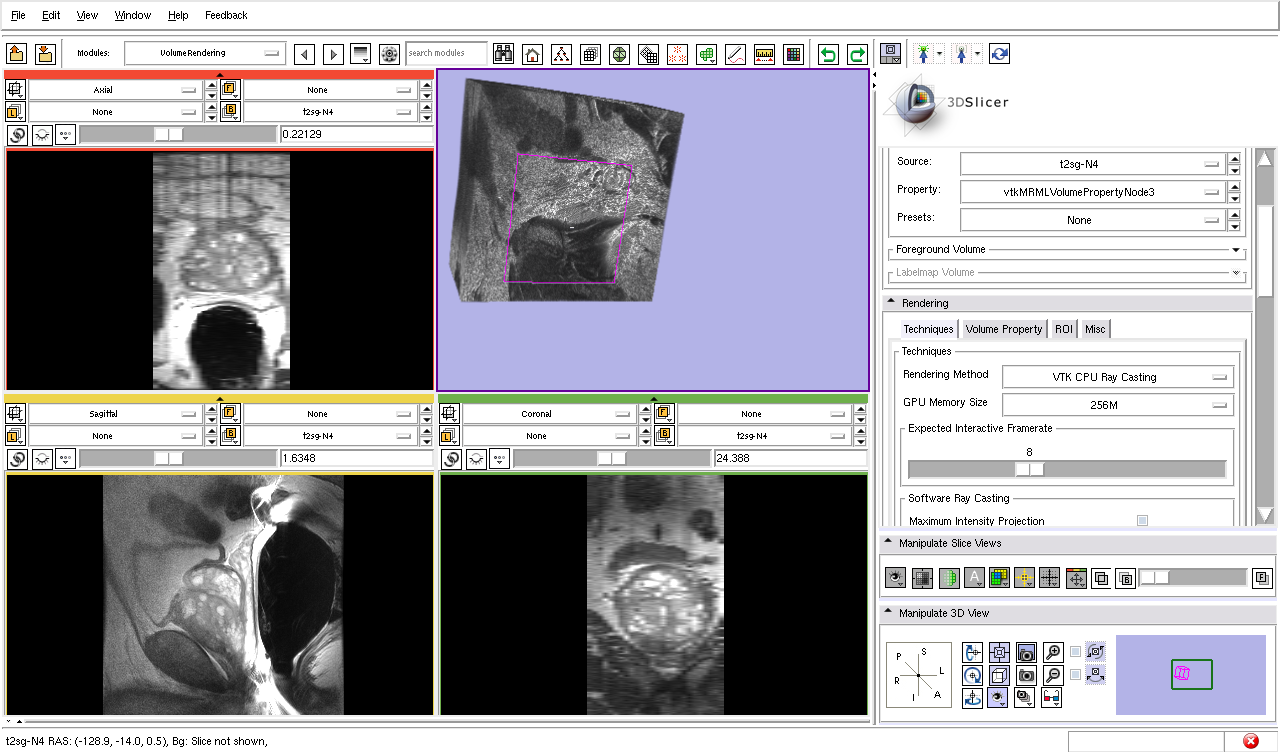Enable Maximum Intensity Projection checkbox
This screenshot has width=1280, height=754.
click(1142, 521)
